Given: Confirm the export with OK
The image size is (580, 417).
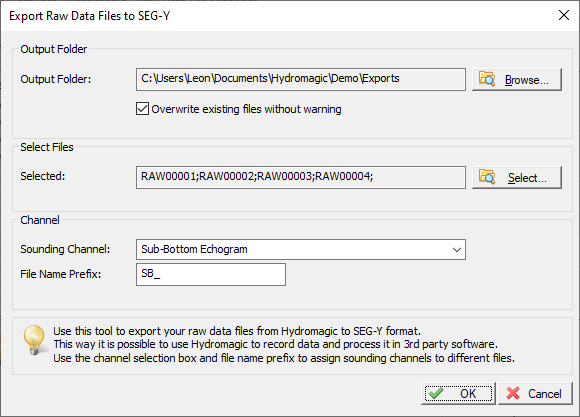Looking at the screenshot, I should coord(458,393).
